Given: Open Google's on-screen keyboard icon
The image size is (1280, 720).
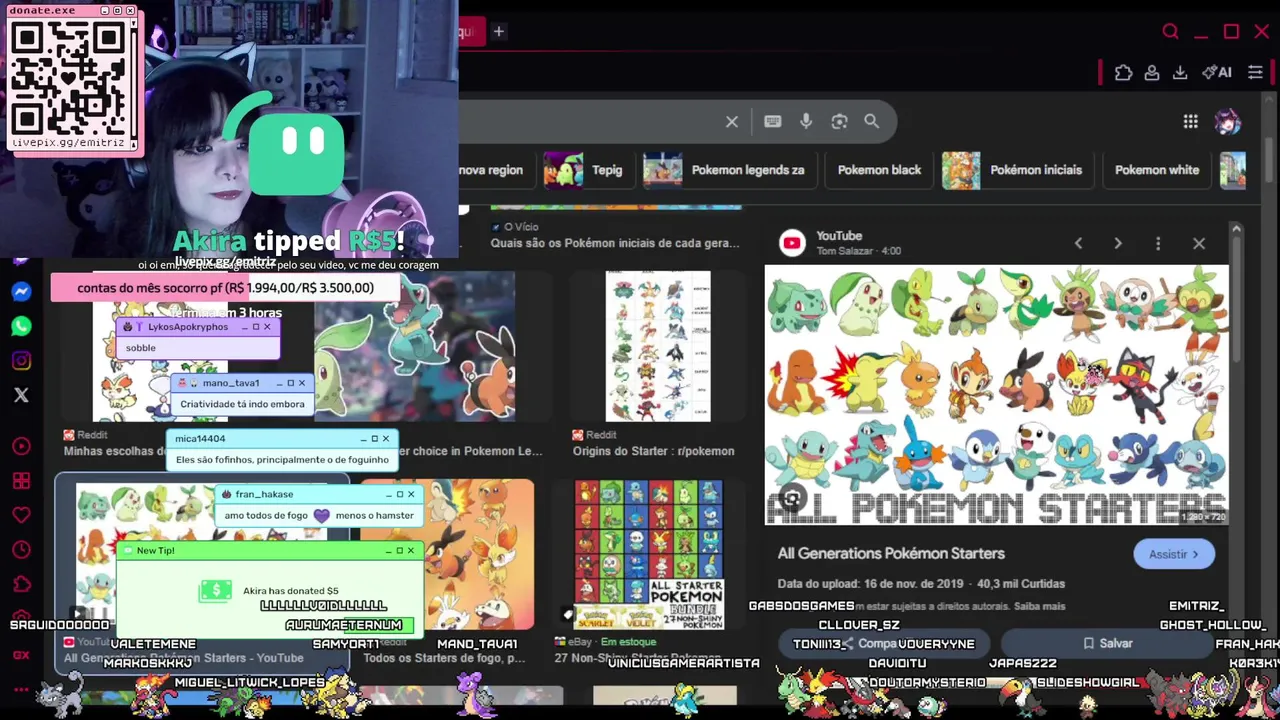Looking at the screenshot, I should point(772,122).
